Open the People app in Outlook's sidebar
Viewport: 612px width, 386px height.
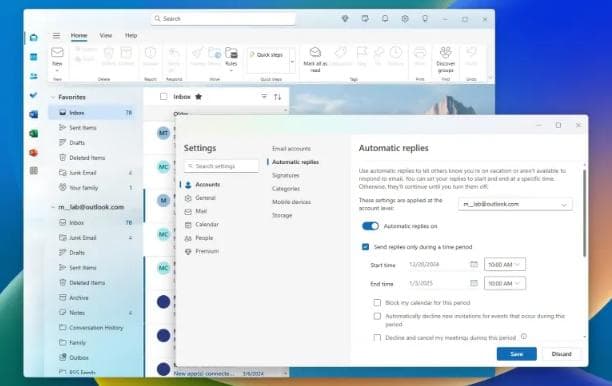pyautogui.click(x=34, y=76)
